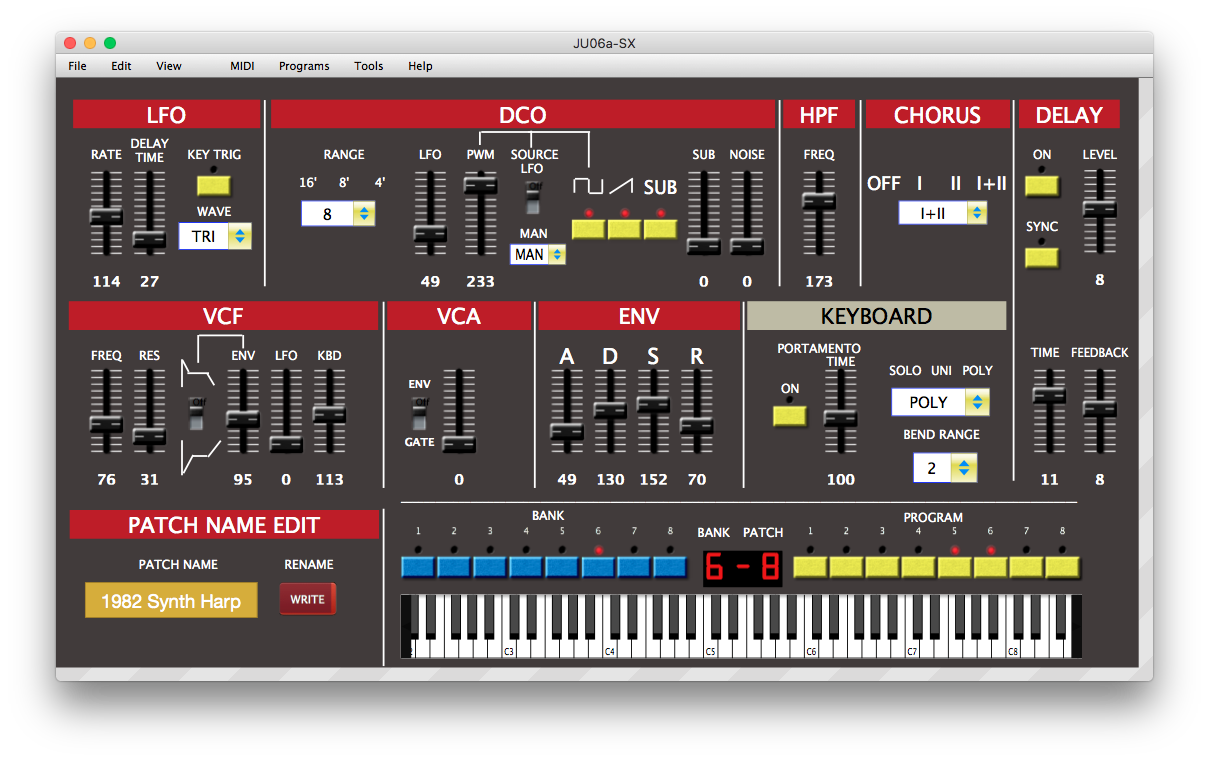This screenshot has width=1209, height=761.
Task: Click Delay TIME slider
Action: coord(1049,411)
